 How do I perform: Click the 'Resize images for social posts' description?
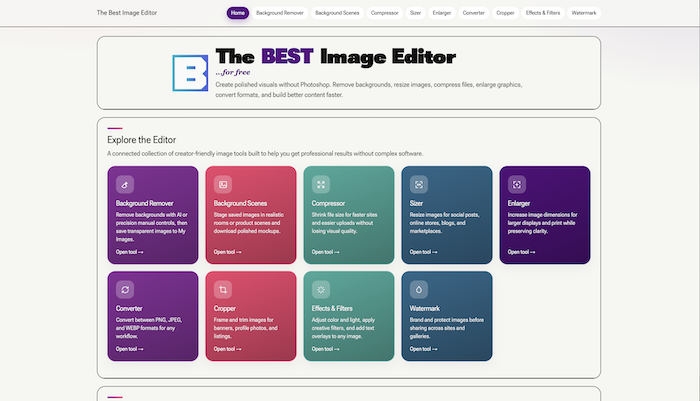pos(444,223)
